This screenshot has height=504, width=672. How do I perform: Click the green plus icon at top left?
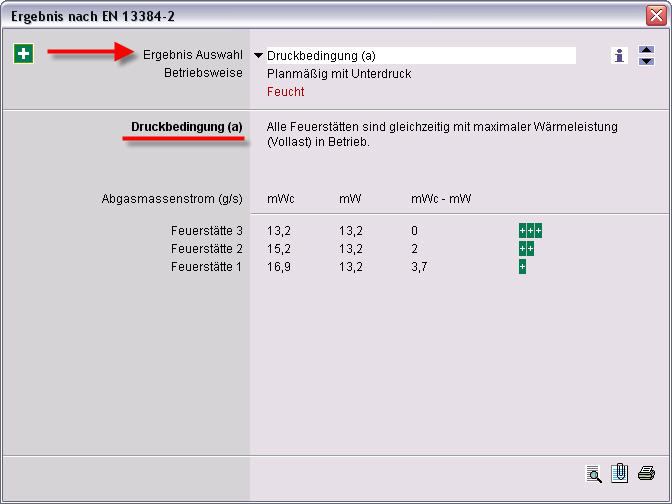coord(23,54)
